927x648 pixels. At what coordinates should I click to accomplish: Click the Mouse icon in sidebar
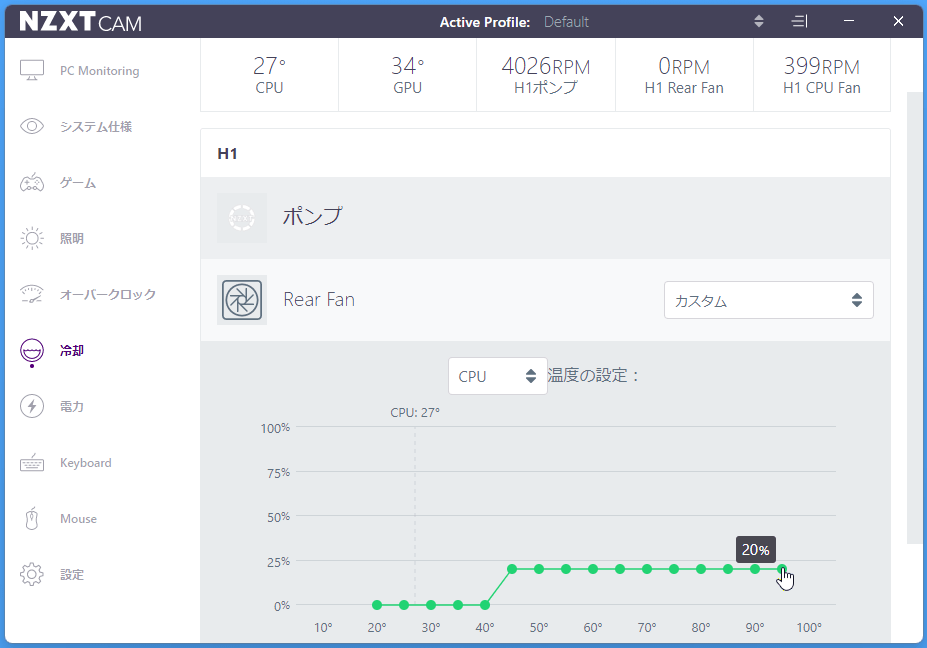(x=32, y=519)
